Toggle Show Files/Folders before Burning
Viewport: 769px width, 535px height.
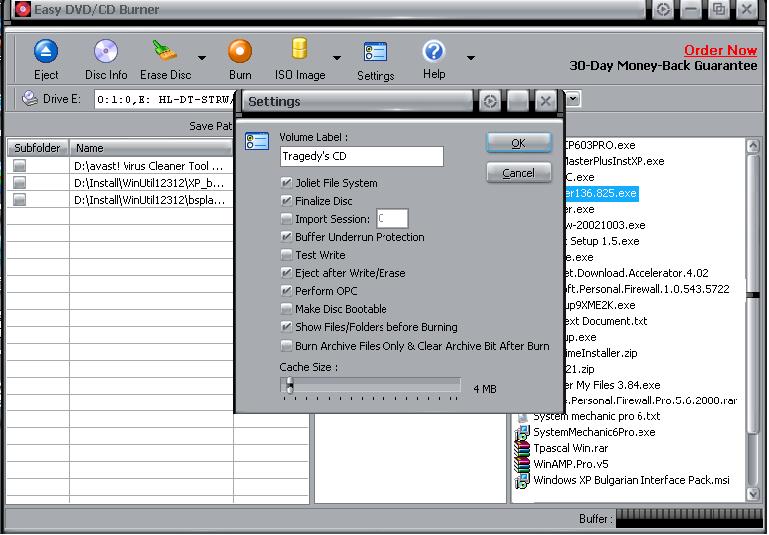click(286, 327)
